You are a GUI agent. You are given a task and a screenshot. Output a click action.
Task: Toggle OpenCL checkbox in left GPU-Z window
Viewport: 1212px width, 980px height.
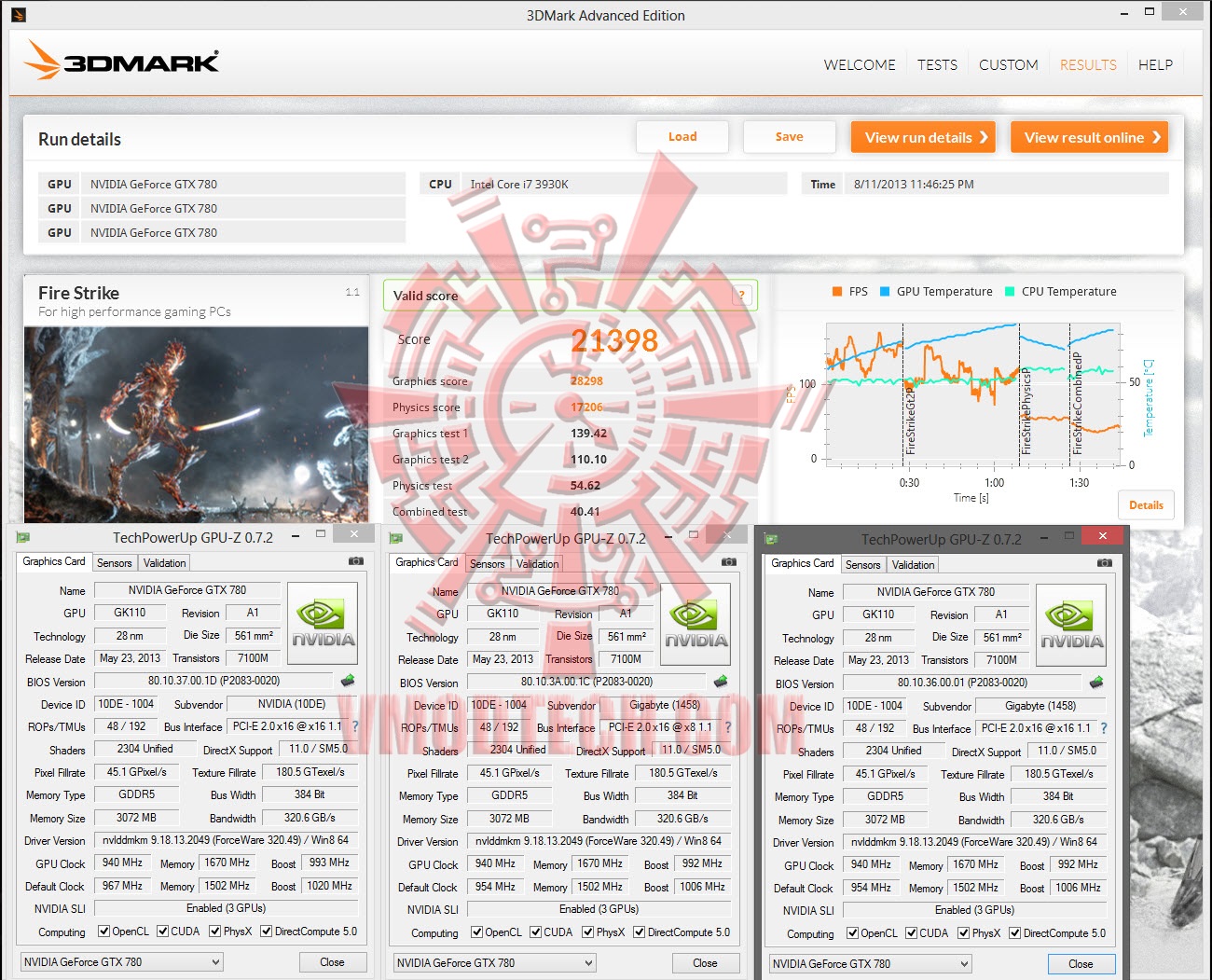(x=104, y=932)
